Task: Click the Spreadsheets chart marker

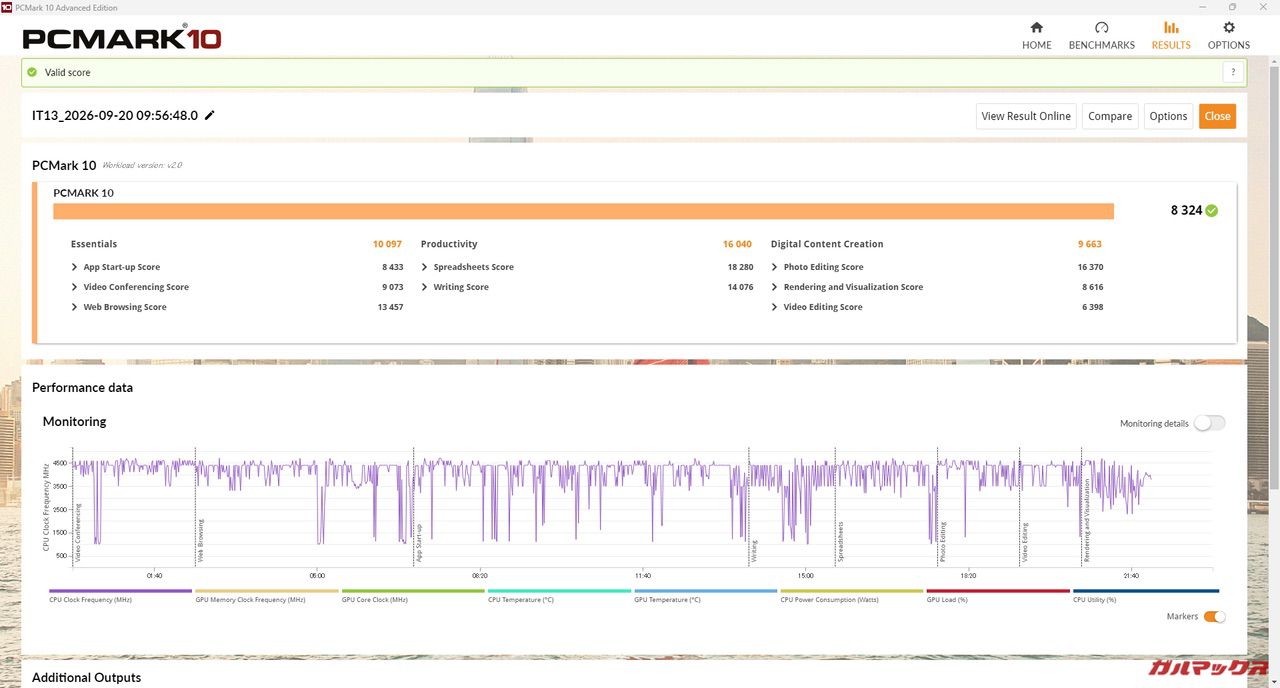Action: click(x=840, y=543)
